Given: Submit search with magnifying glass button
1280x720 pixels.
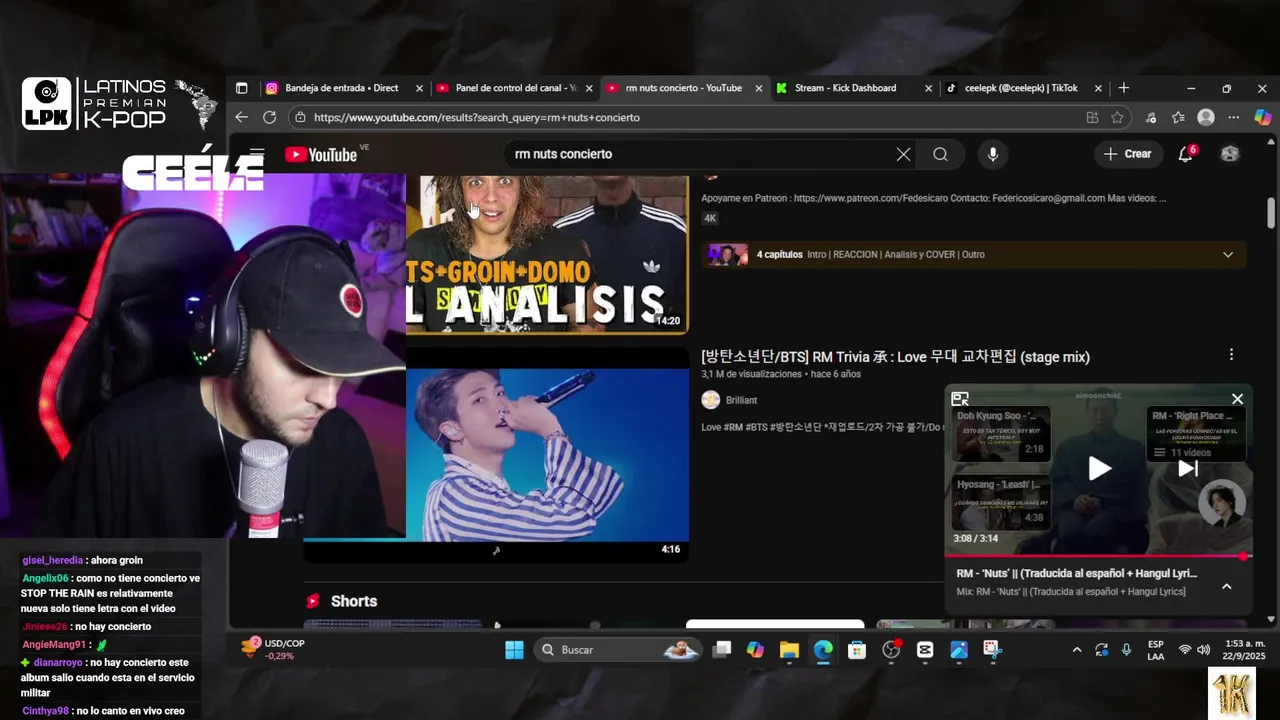Looking at the screenshot, I should tap(940, 154).
